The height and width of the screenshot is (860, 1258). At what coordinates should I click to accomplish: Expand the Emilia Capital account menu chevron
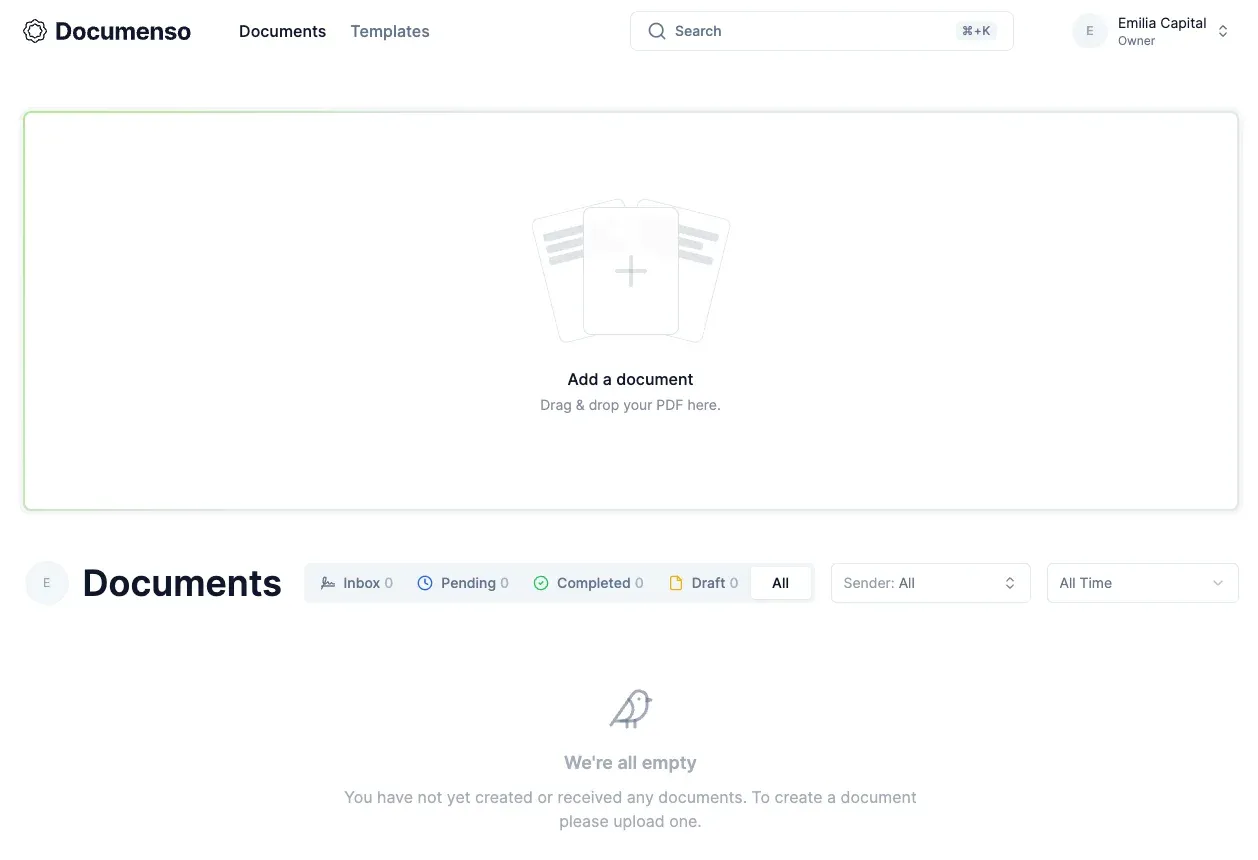coord(1223,31)
